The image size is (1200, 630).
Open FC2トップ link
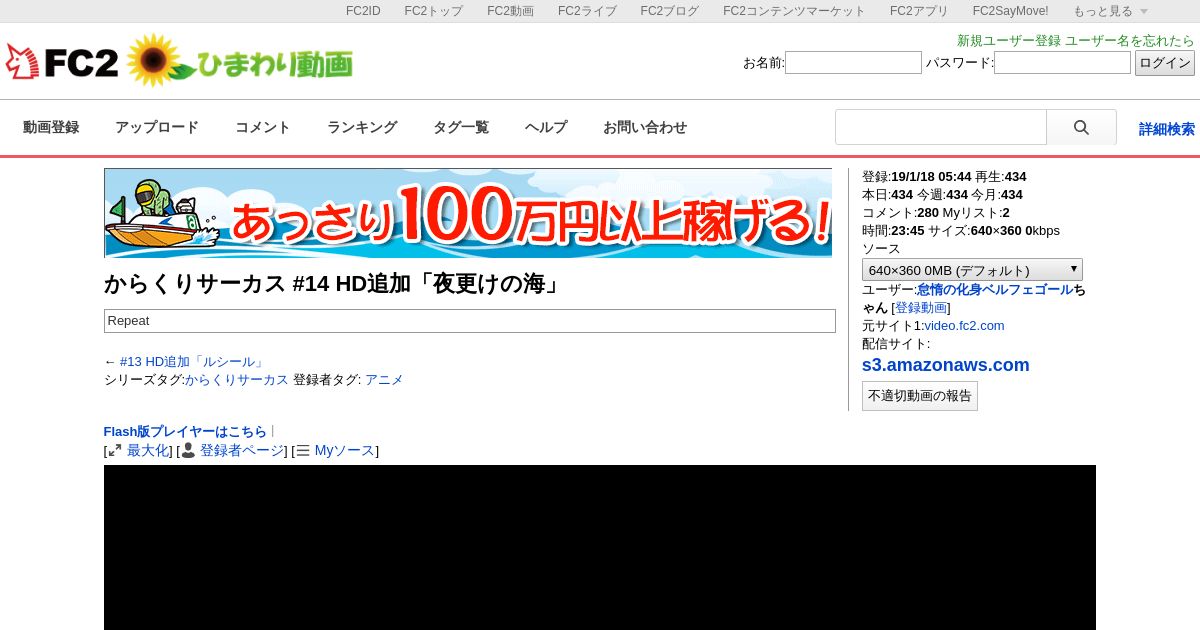tap(433, 11)
